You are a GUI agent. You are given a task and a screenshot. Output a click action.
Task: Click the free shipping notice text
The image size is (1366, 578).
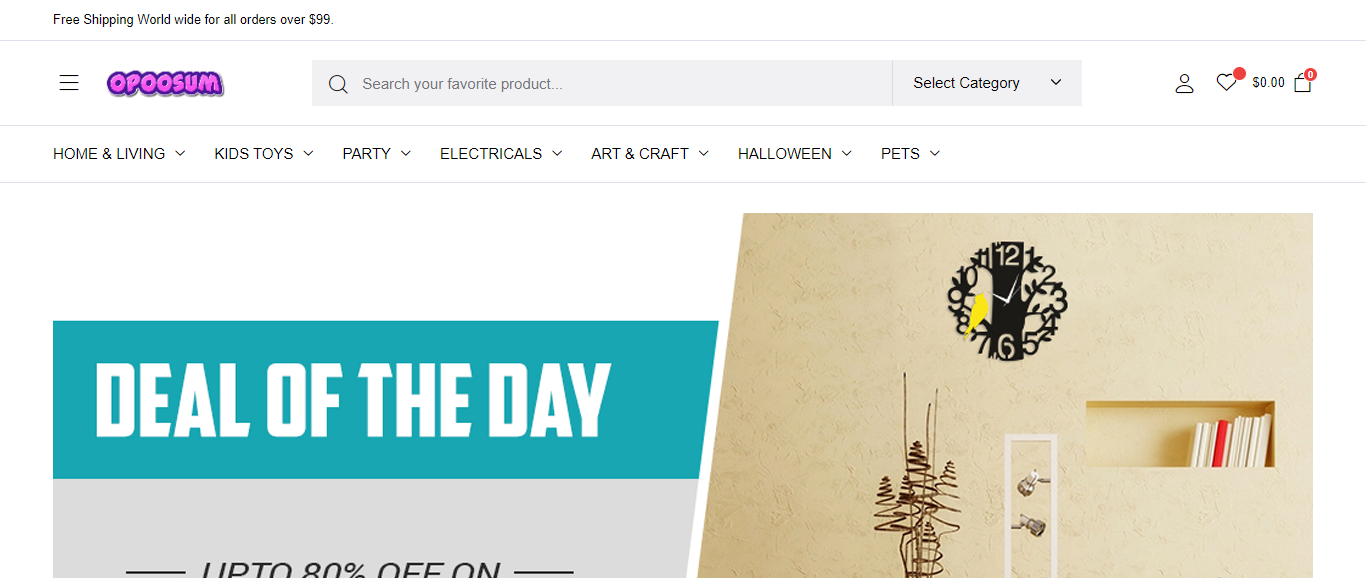click(x=193, y=20)
